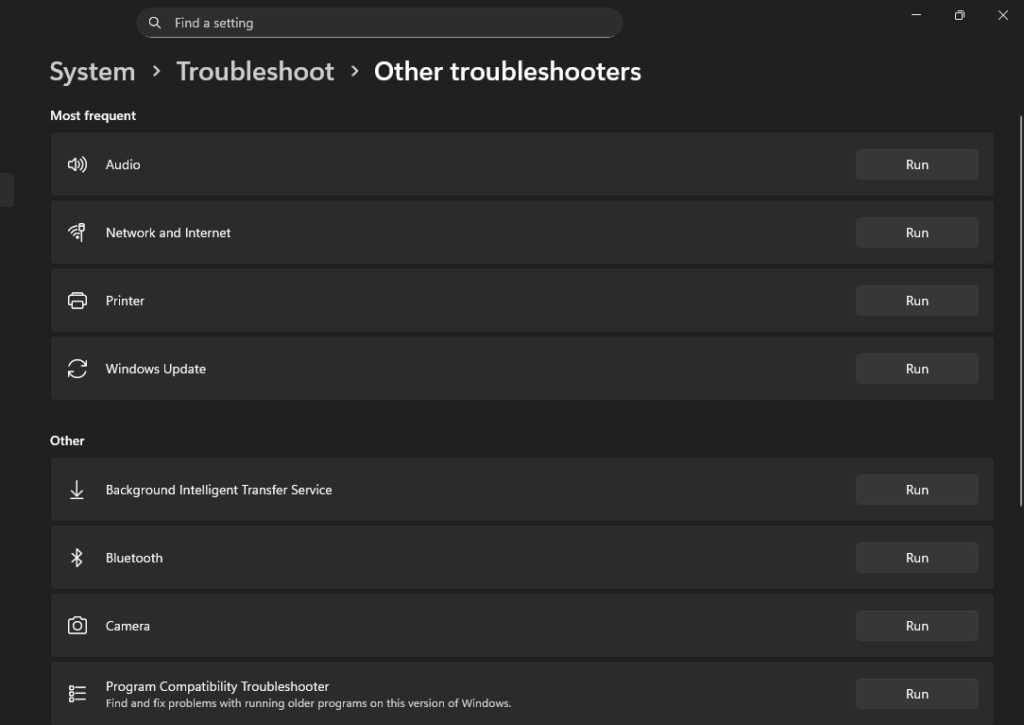1024x725 pixels.
Task: Click the Network and Internet icon
Action: point(77,232)
